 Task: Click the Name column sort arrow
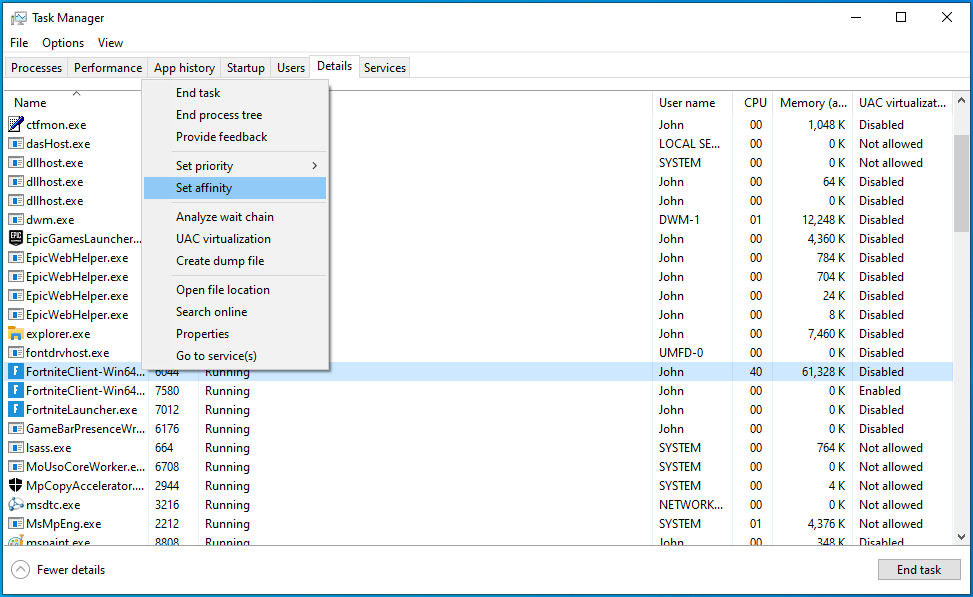point(76,94)
